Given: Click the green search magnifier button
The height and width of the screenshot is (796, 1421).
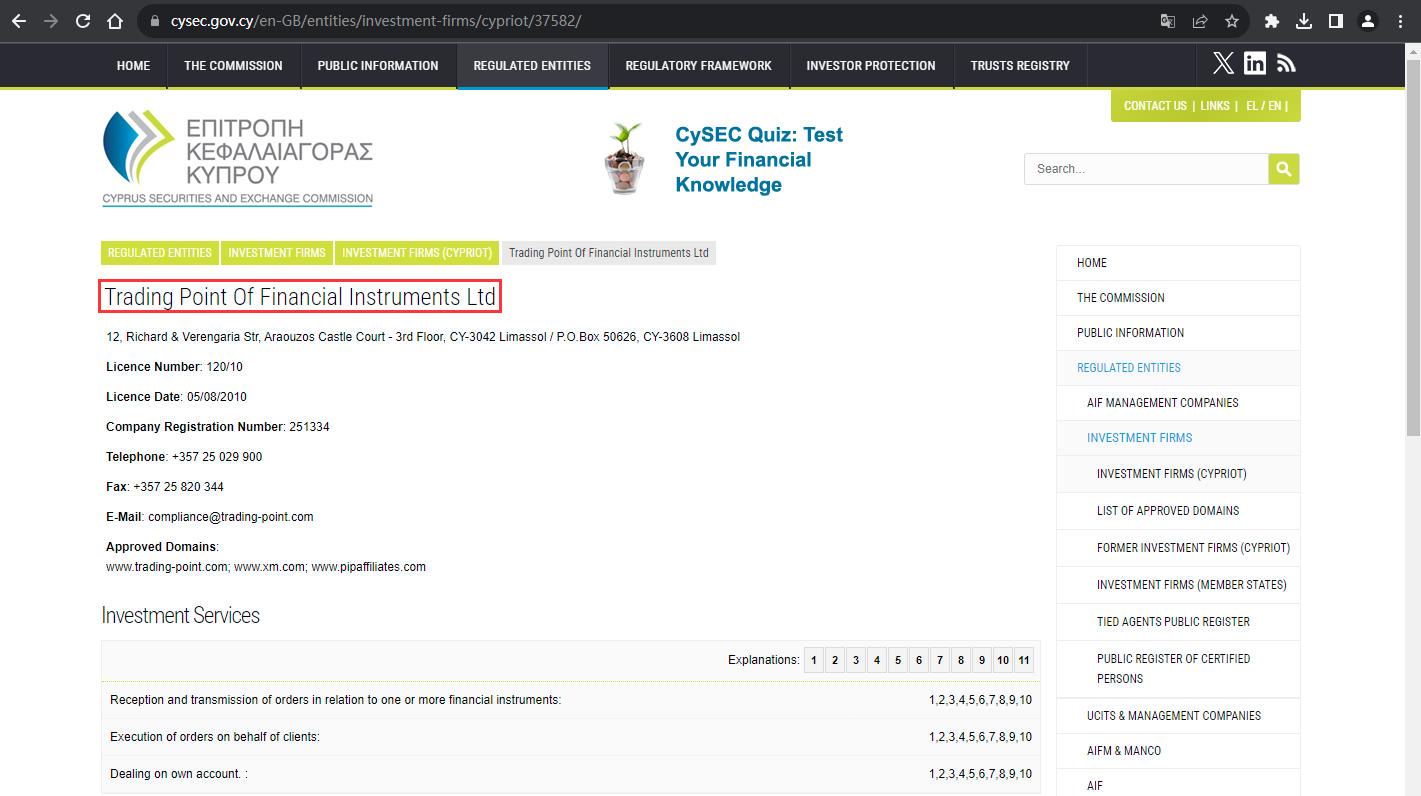Looking at the screenshot, I should tap(1284, 169).
